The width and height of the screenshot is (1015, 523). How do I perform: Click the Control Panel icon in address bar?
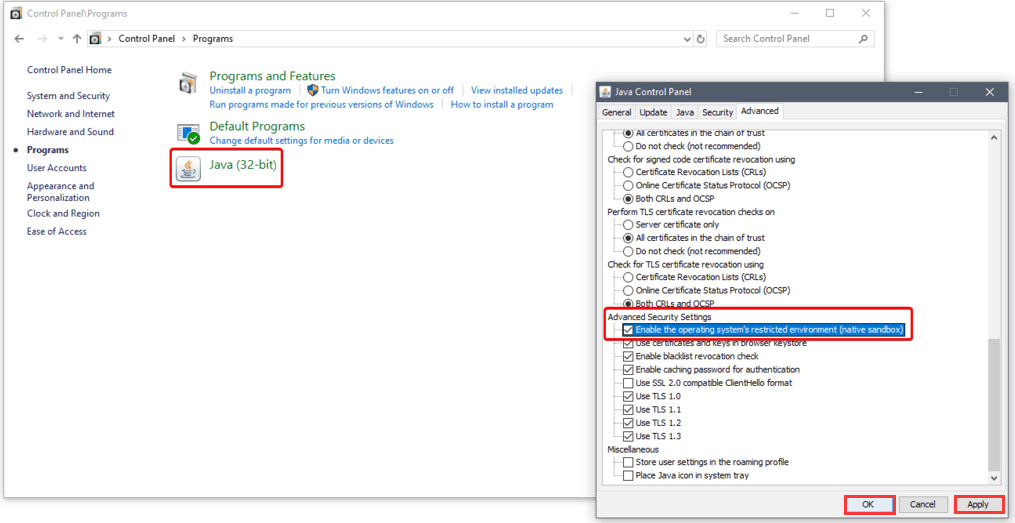click(x=95, y=39)
